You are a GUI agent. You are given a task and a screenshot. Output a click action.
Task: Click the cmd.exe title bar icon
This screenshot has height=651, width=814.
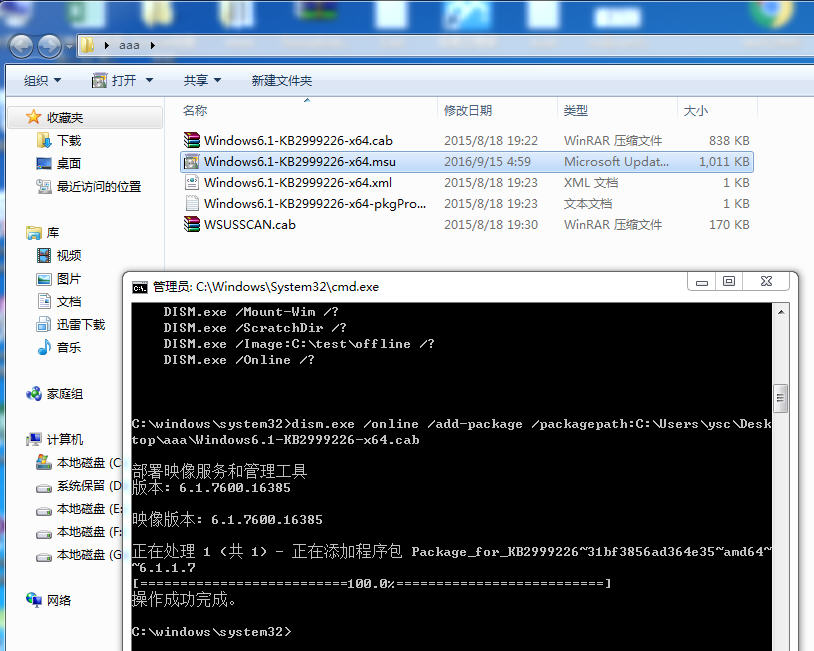140,287
